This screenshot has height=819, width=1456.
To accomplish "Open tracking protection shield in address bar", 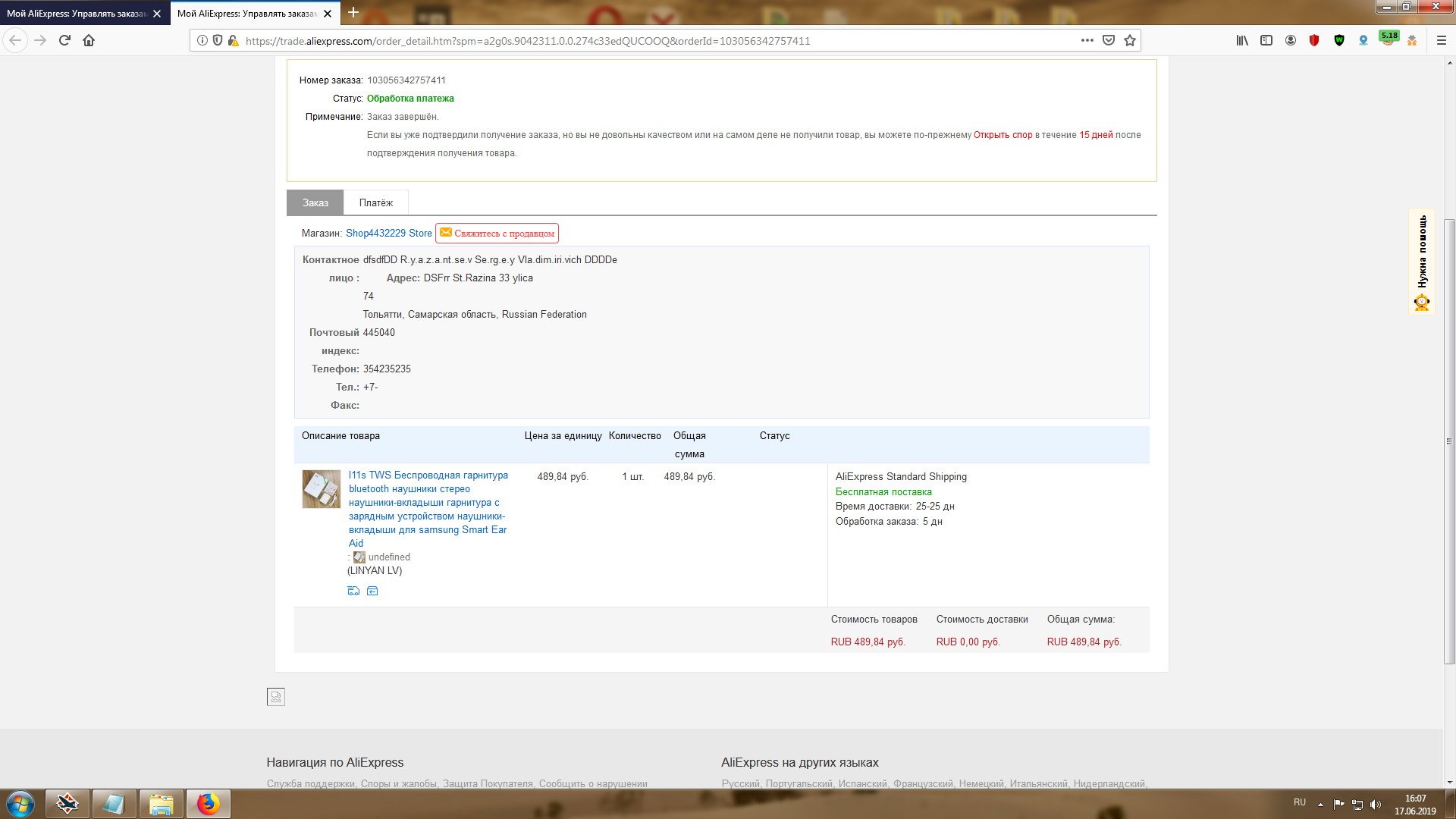I will [x=218, y=41].
